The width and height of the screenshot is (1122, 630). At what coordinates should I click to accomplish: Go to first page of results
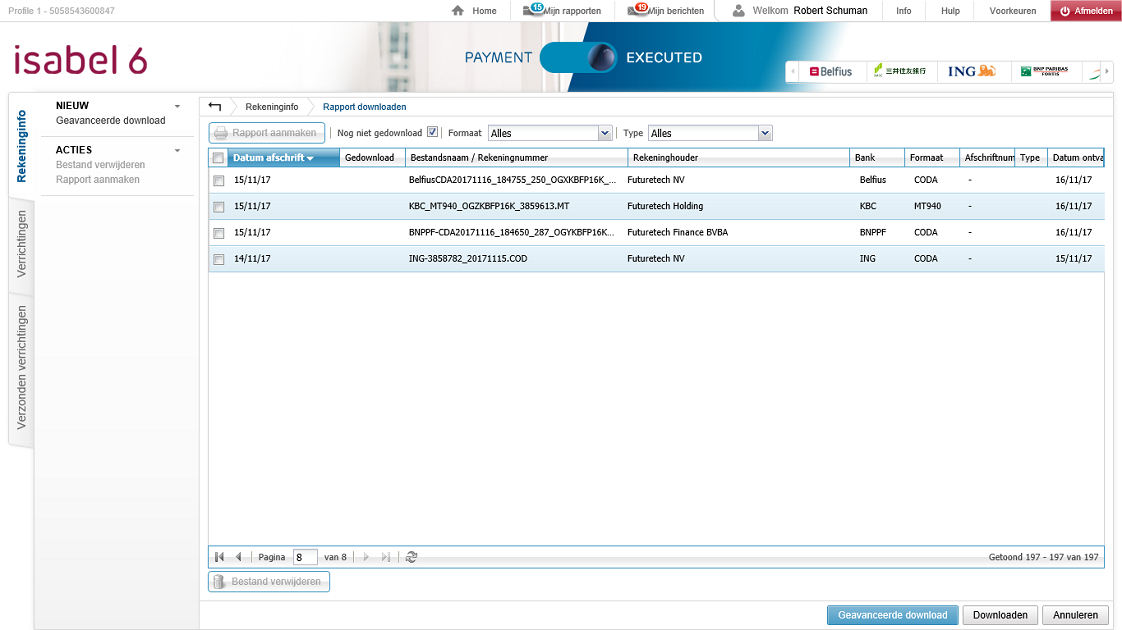point(219,557)
